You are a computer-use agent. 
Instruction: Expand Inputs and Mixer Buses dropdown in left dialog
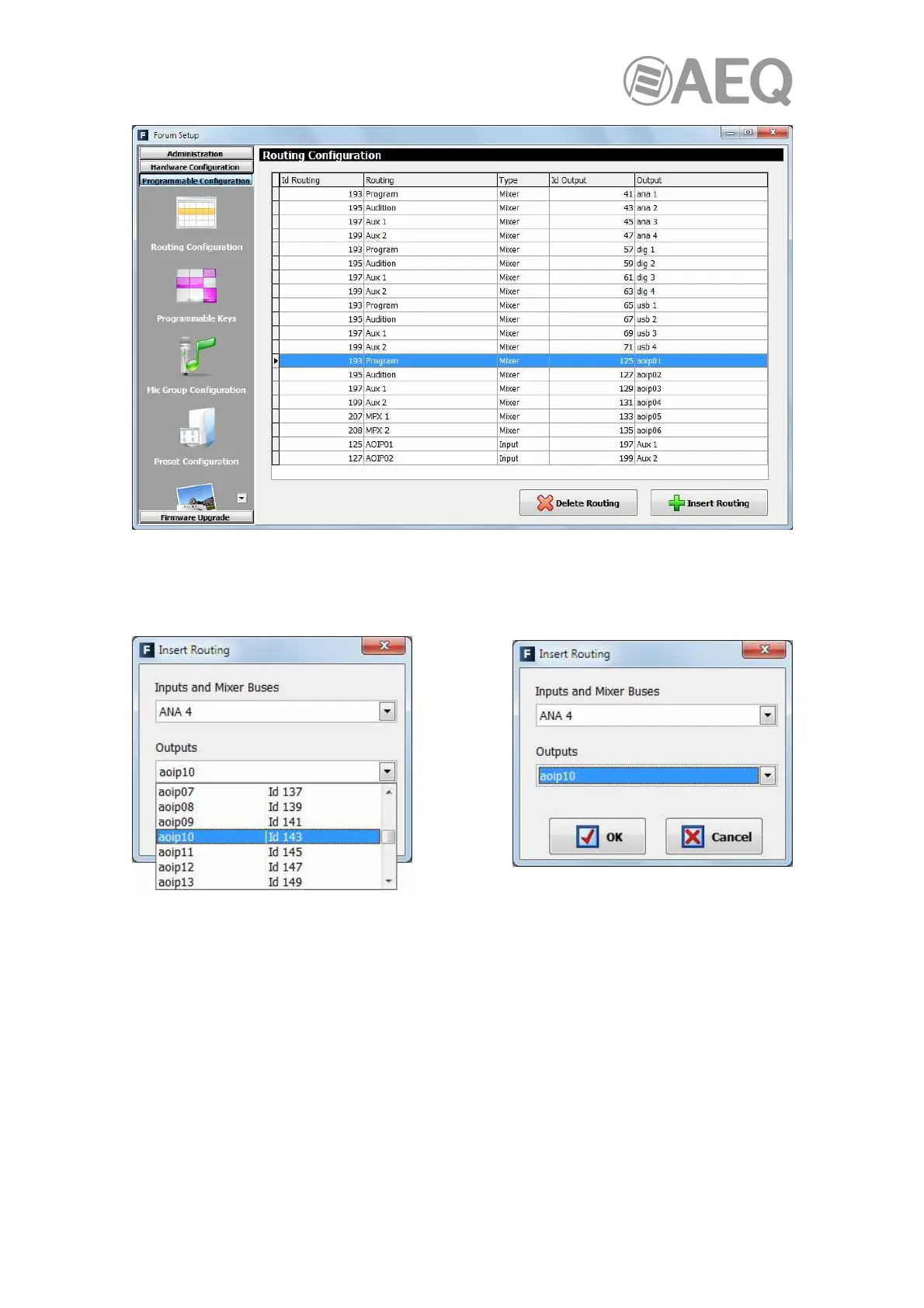pos(387,711)
